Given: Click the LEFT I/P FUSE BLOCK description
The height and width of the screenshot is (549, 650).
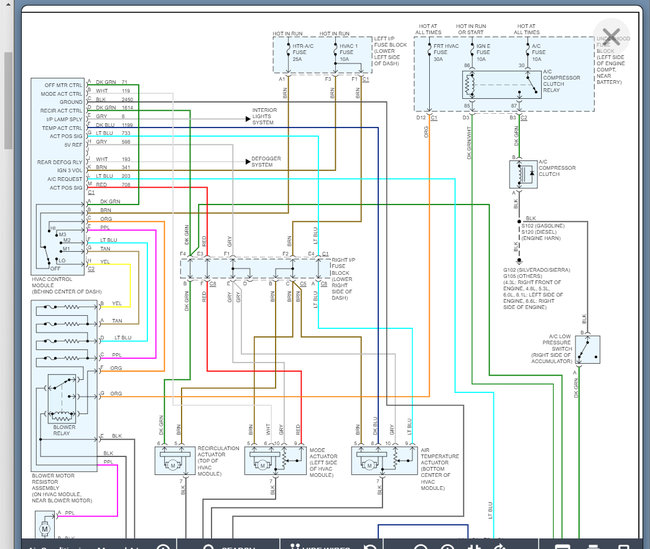Looking at the screenshot, I should tap(390, 51).
